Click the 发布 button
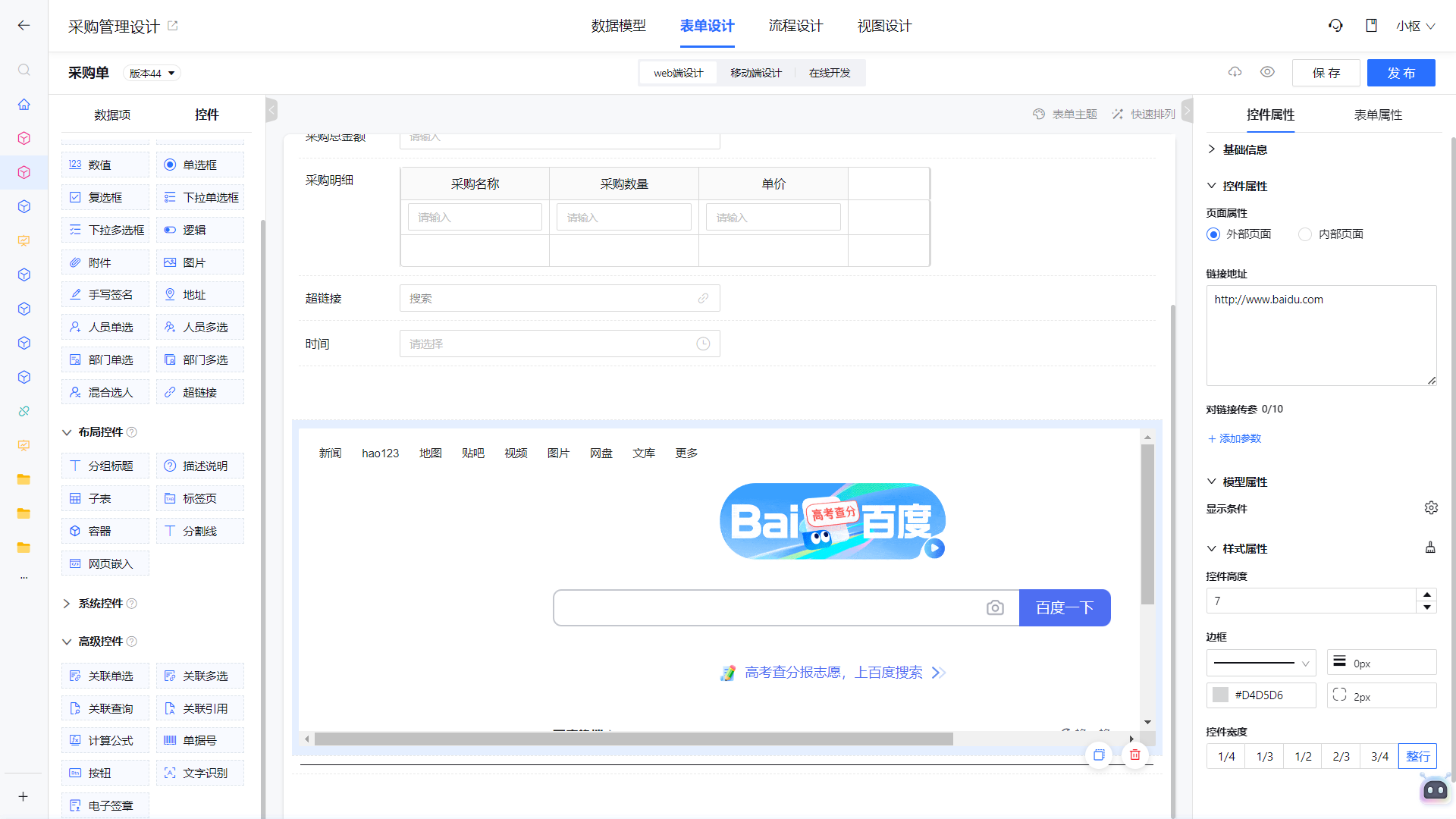Screen dimensions: 1456x819 point(1401,73)
